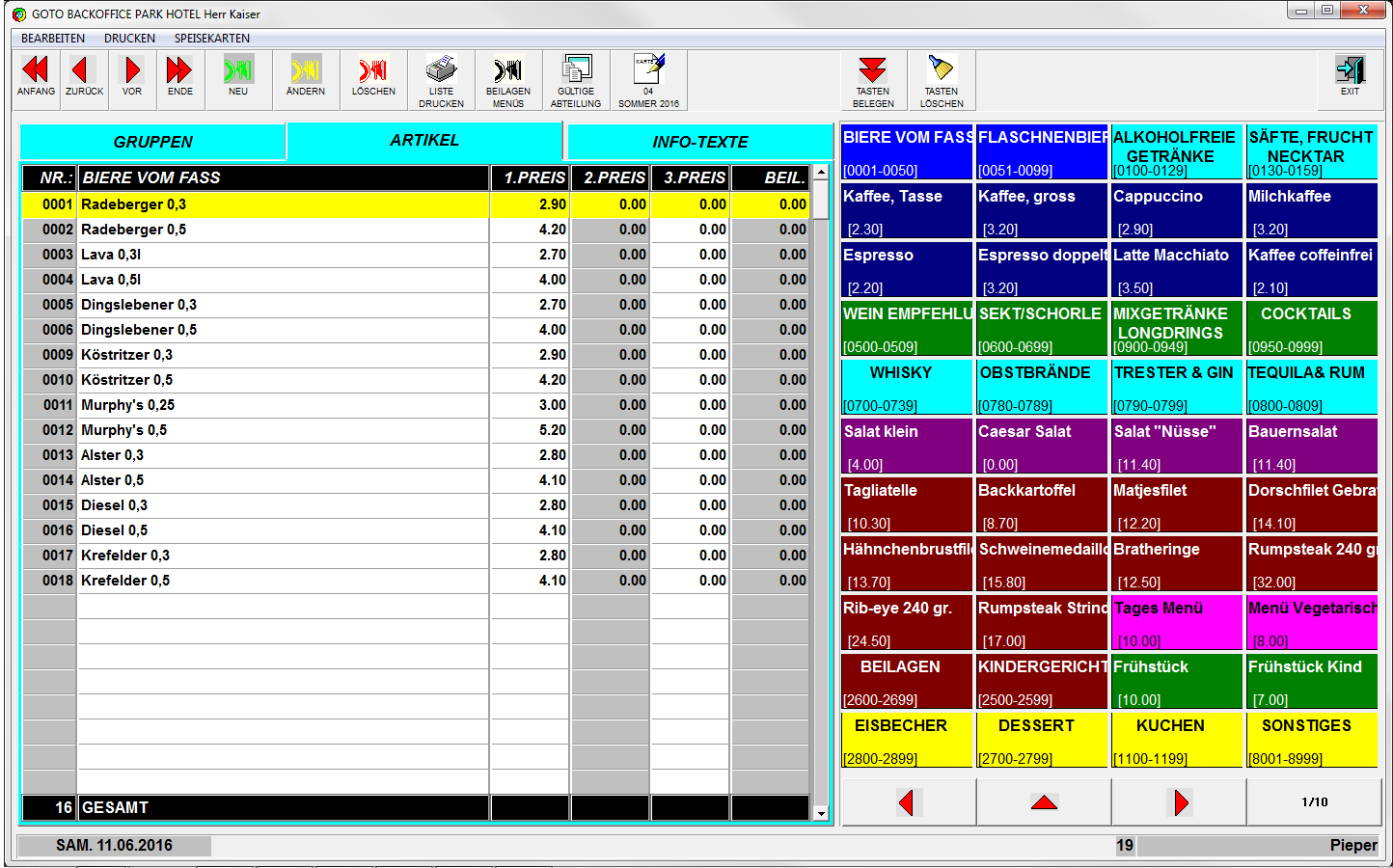Clear keys with TASTEN LÖSCHEN
1393x868 pixels.
(941, 71)
